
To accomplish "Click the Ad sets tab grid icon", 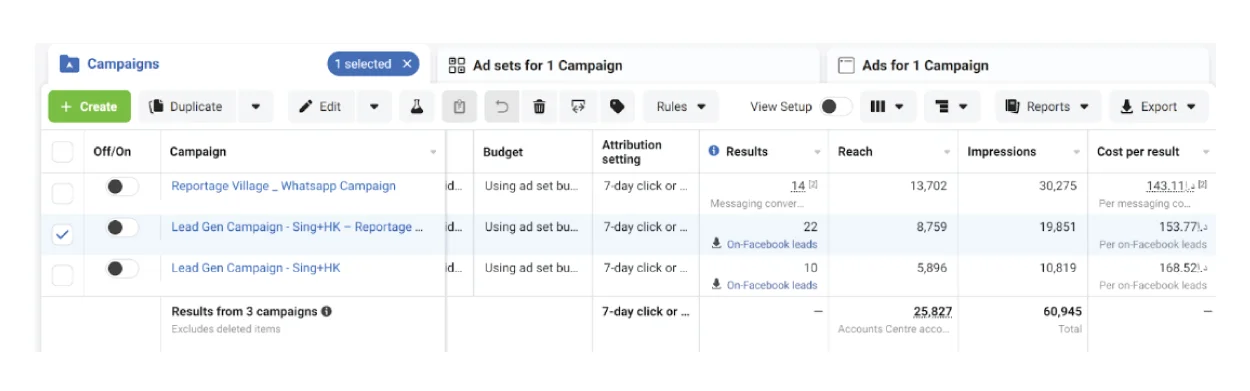I will 457,65.
